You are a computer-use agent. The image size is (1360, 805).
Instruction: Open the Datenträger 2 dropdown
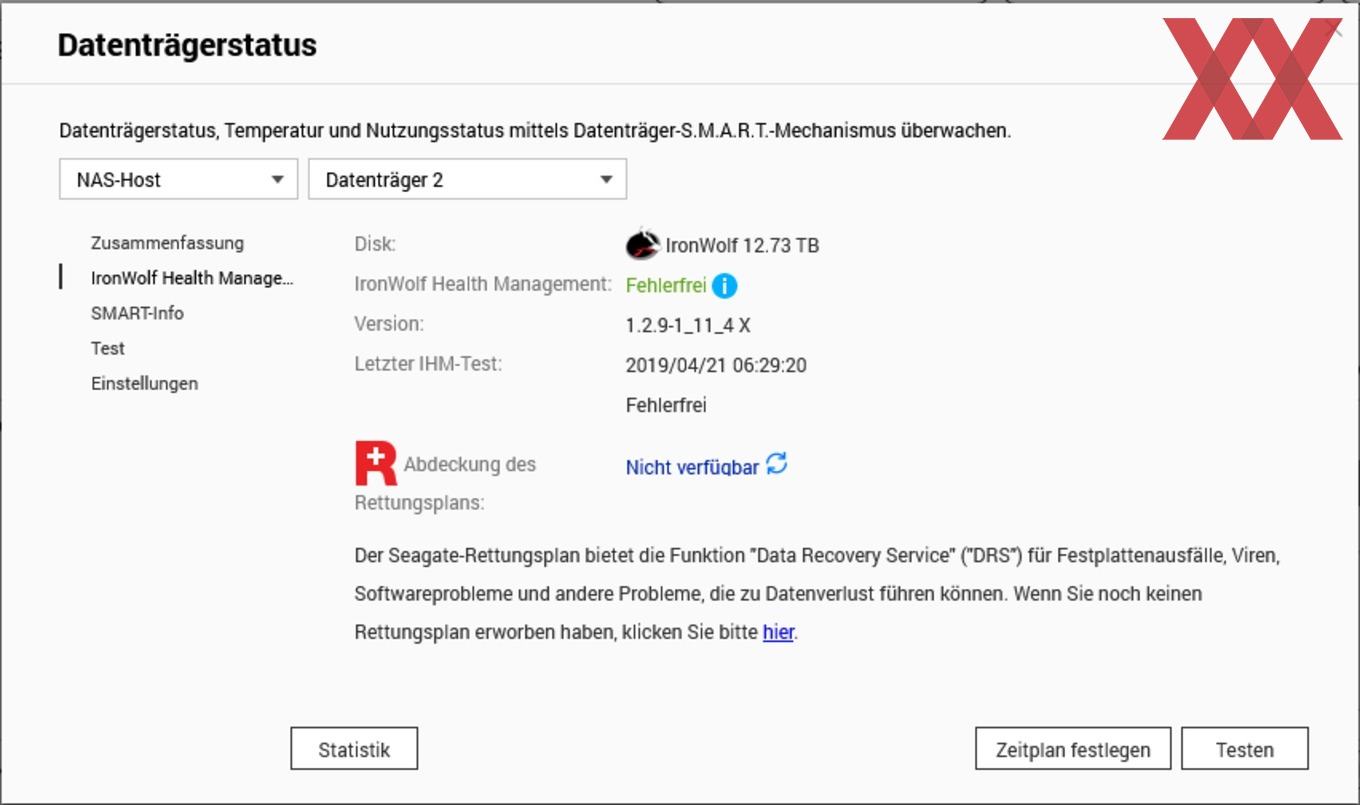(468, 180)
